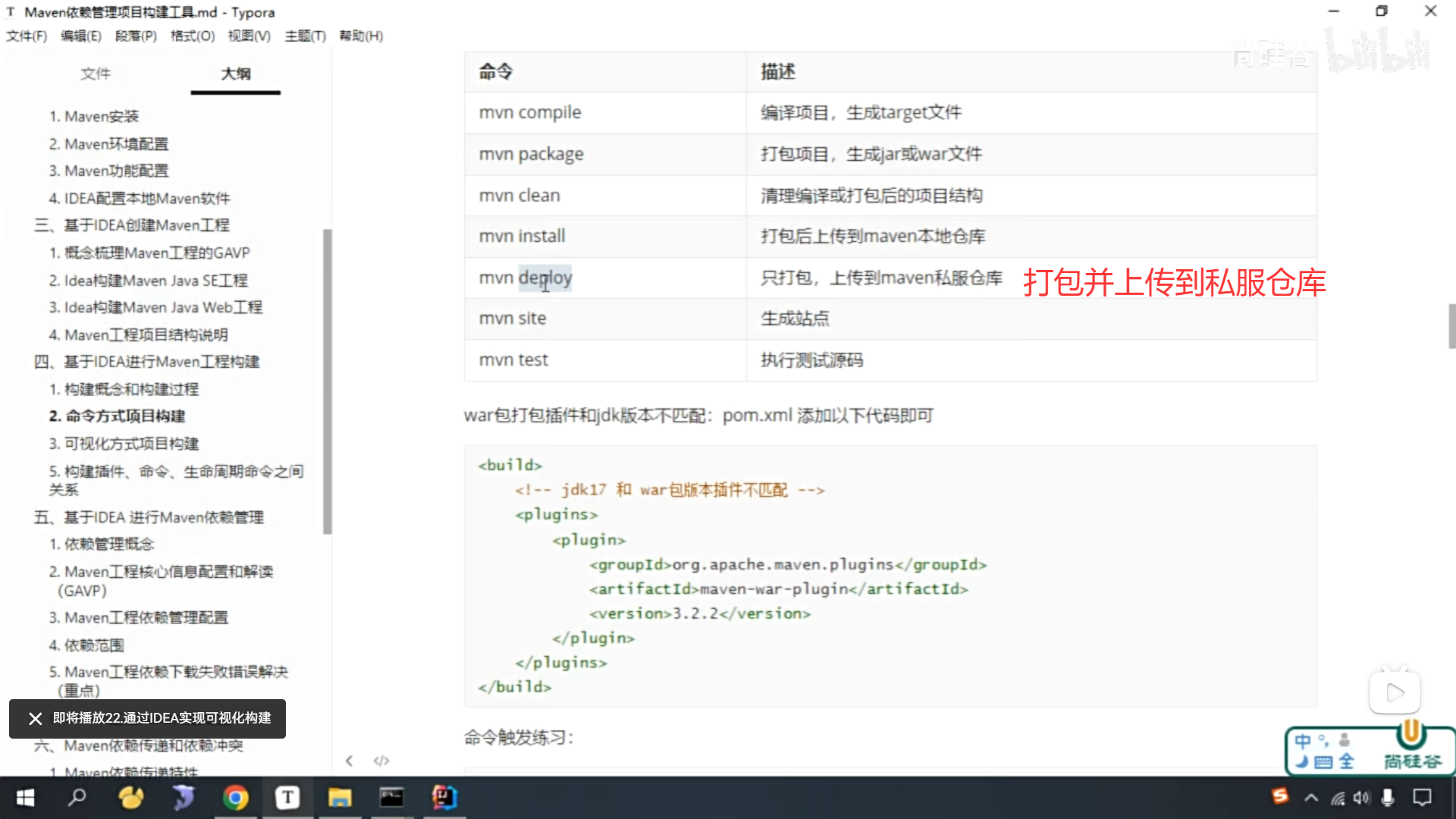
Task: Open Chrome from the taskbar
Action: [235, 798]
